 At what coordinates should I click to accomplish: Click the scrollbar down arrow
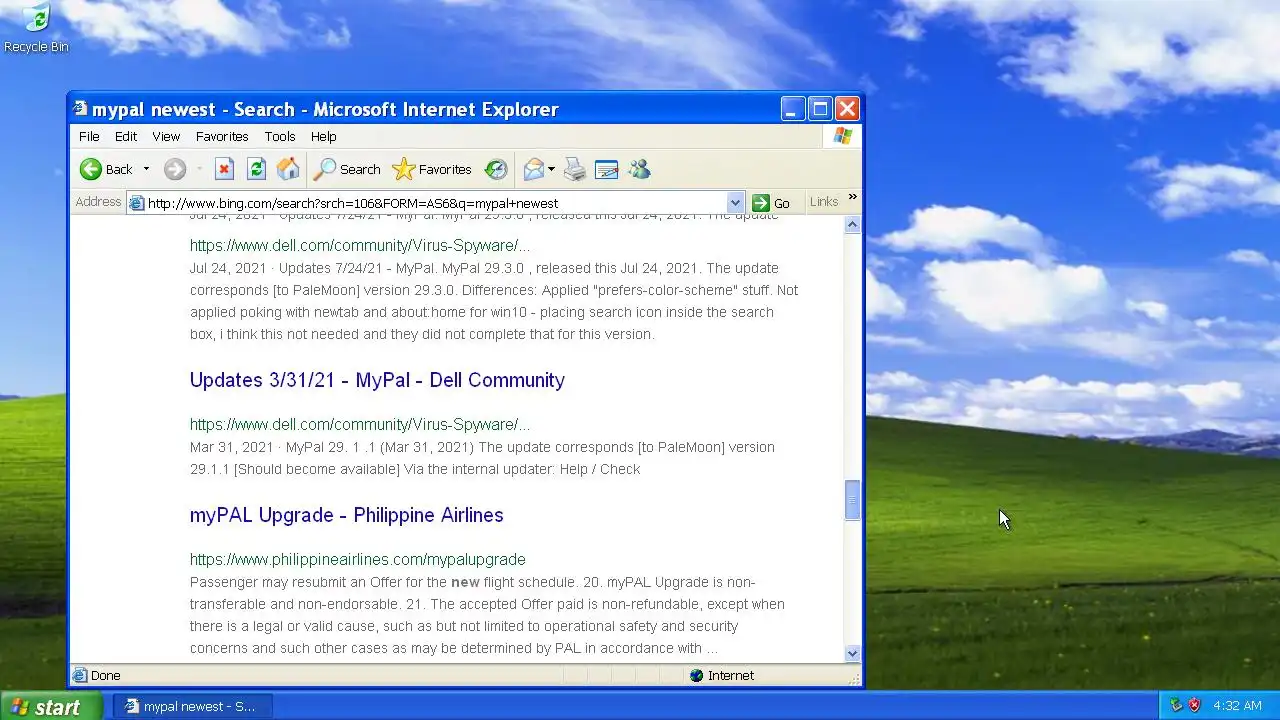[x=852, y=654]
